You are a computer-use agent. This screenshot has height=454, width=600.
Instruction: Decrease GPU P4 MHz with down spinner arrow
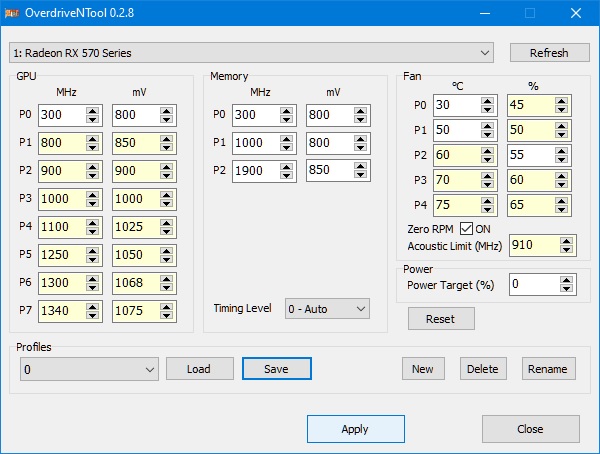93,231
